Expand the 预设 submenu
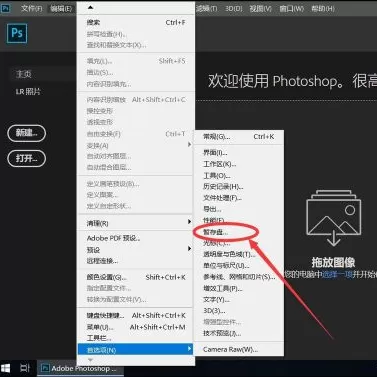The width and height of the screenshot is (377, 377). [136, 249]
